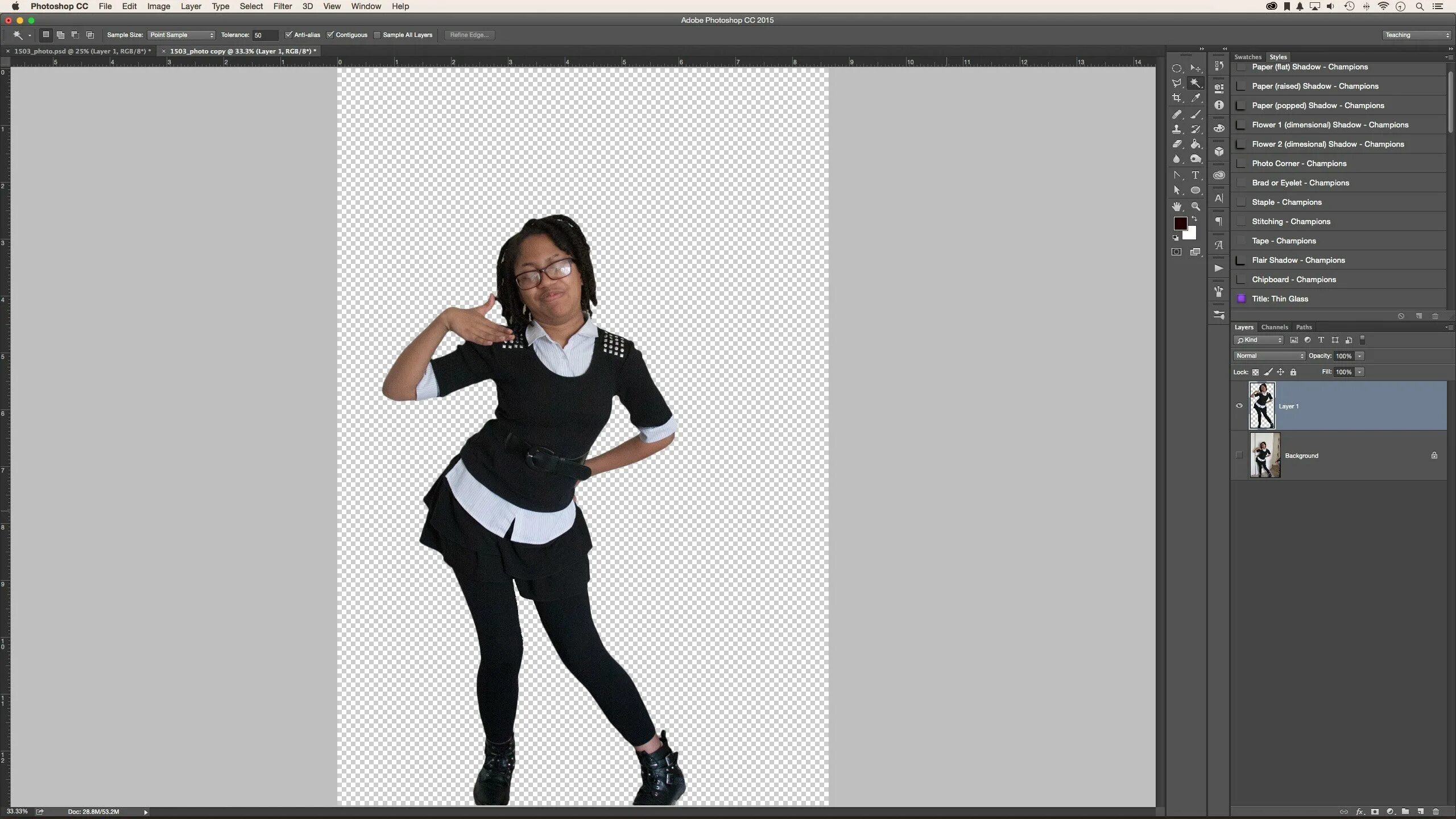Toggle visibility of Background layer
The height and width of the screenshot is (819, 1456).
(1239, 455)
